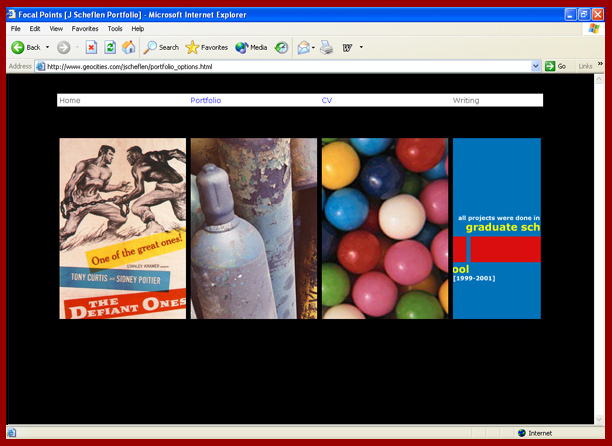Click the IE icon in the title bar
612x446 pixels.
(11, 15)
